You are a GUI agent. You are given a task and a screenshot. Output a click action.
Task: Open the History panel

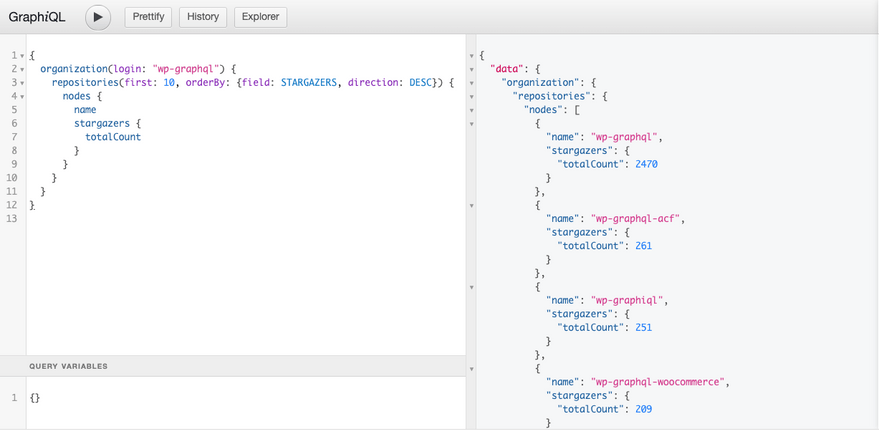(203, 17)
